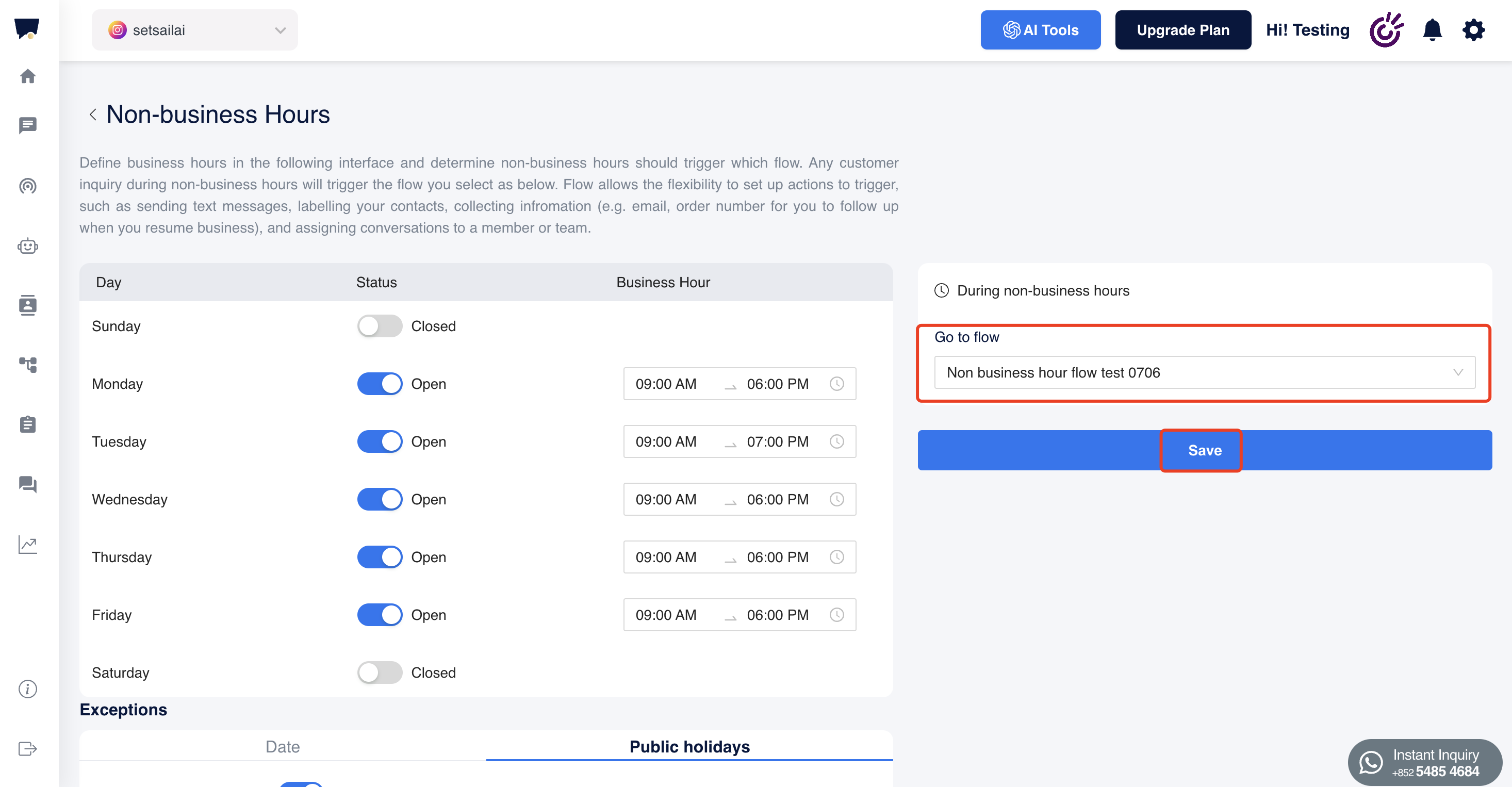Select the Public holidays tab
Viewport: 1512px width, 787px height.
tap(689, 746)
